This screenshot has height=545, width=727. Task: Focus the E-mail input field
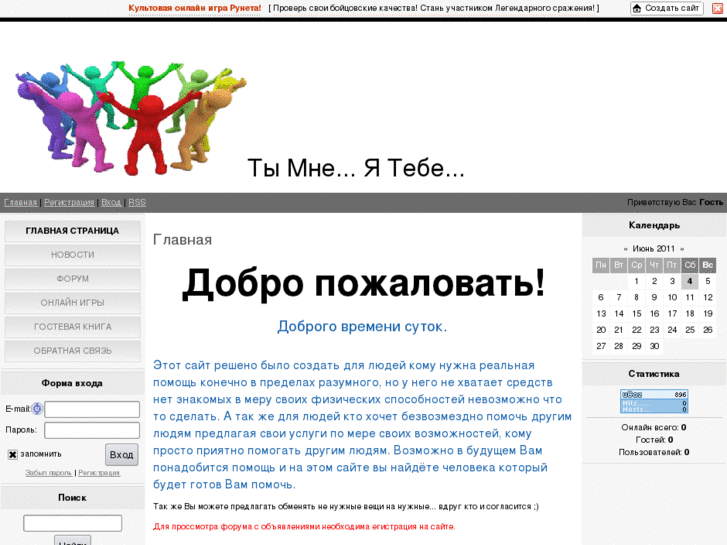pyautogui.click(x=92, y=410)
